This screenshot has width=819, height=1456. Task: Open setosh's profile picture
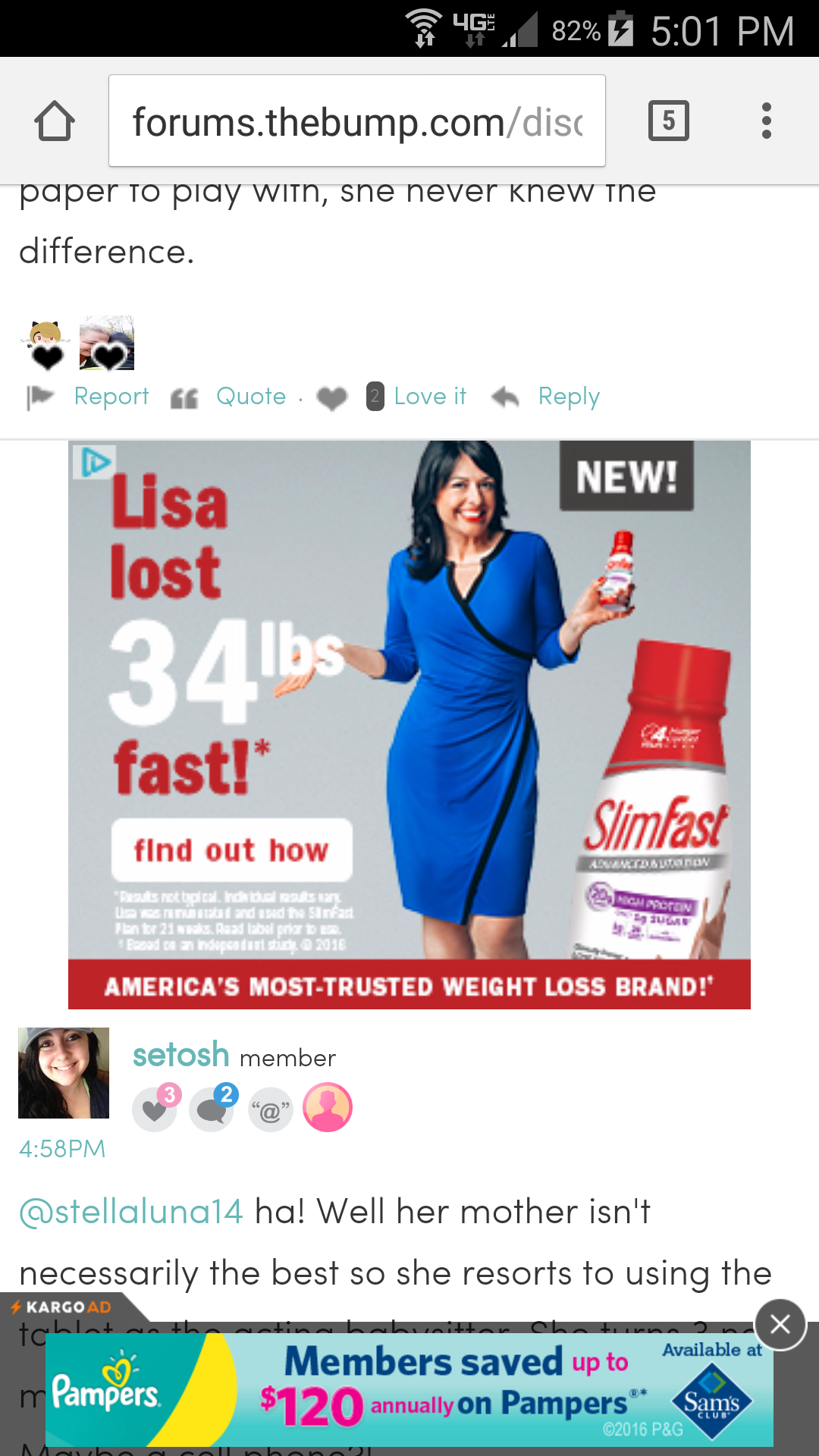point(64,1073)
